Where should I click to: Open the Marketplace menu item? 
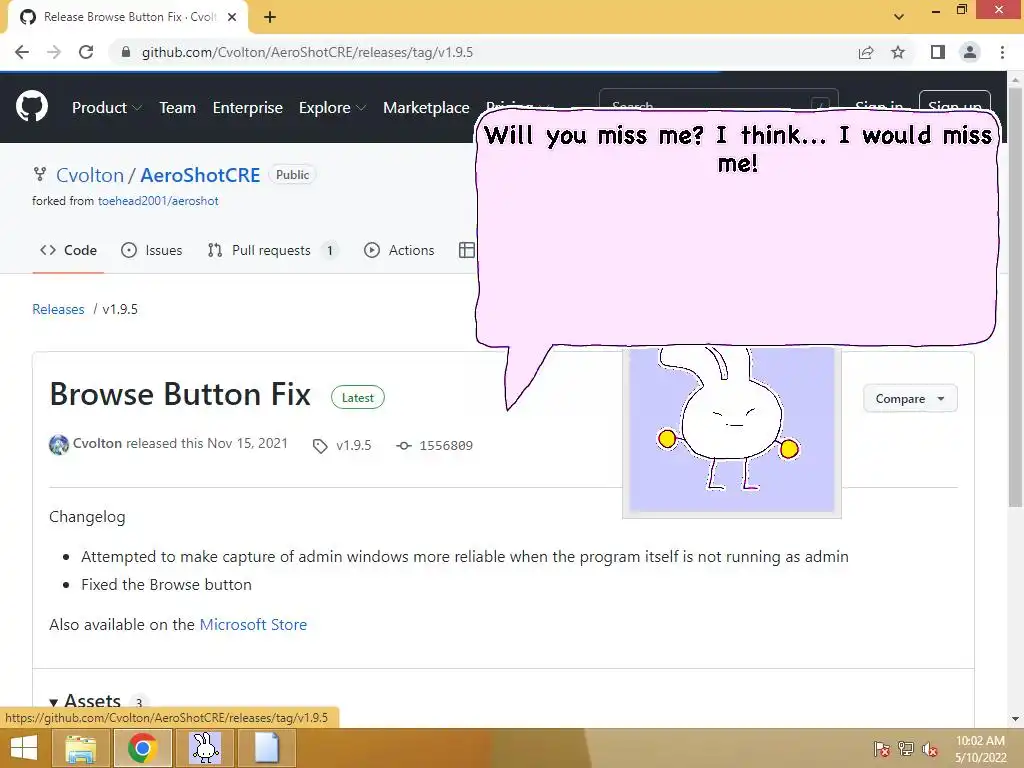426,108
